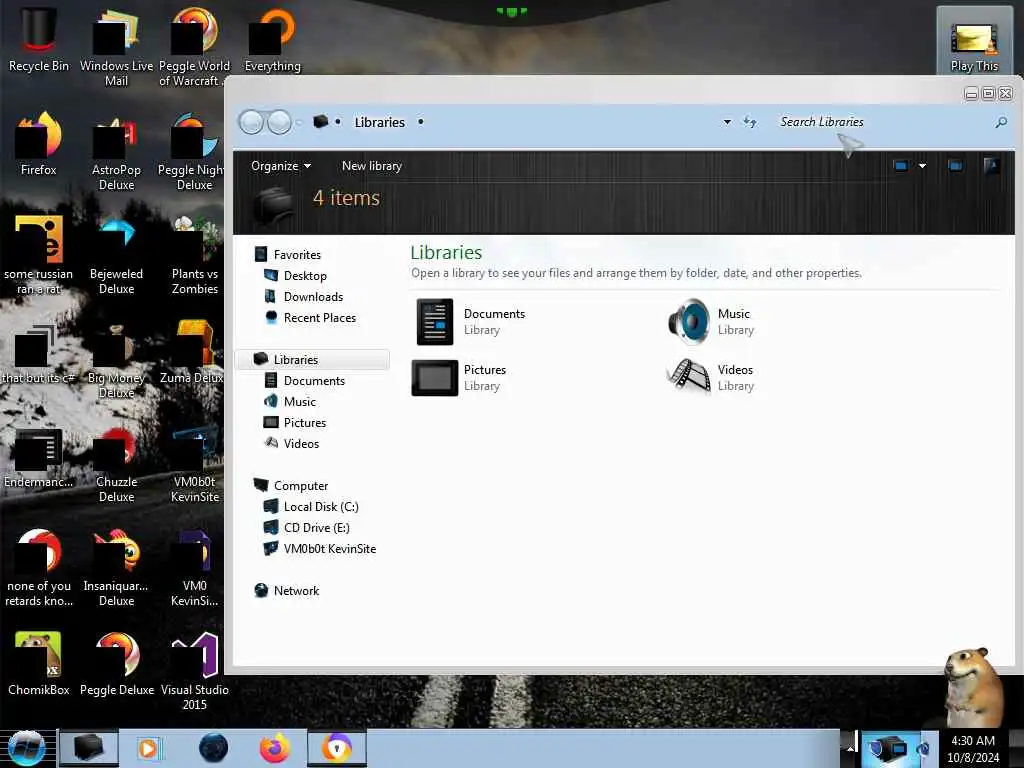This screenshot has height=768, width=1024.
Task: Open recent pages dropdown beside nav buttons
Action: pos(299,122)
